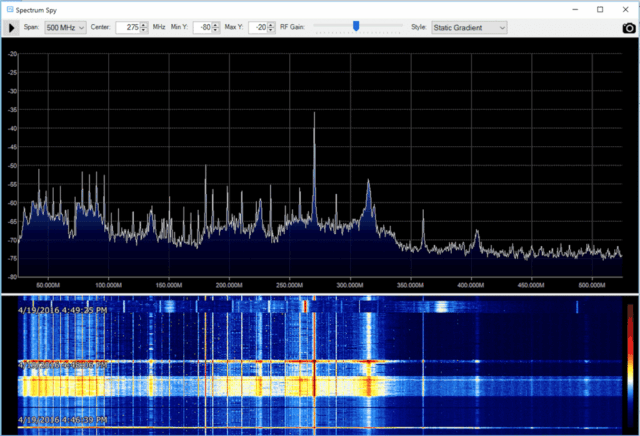The height and width of the screenshot is (436, 640).
Task: Maximize the Spectrum Spy window
Action: [x=599, y=9]
